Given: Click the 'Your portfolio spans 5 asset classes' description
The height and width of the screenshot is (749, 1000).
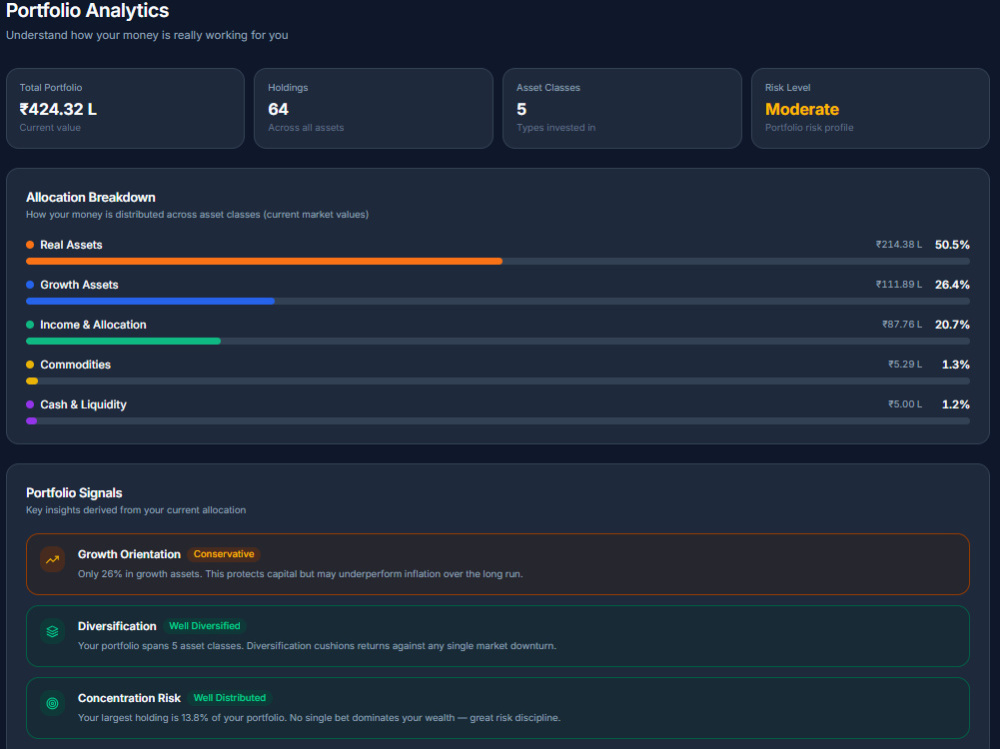Looking at the screenshot, I should (x=317, y=646).
